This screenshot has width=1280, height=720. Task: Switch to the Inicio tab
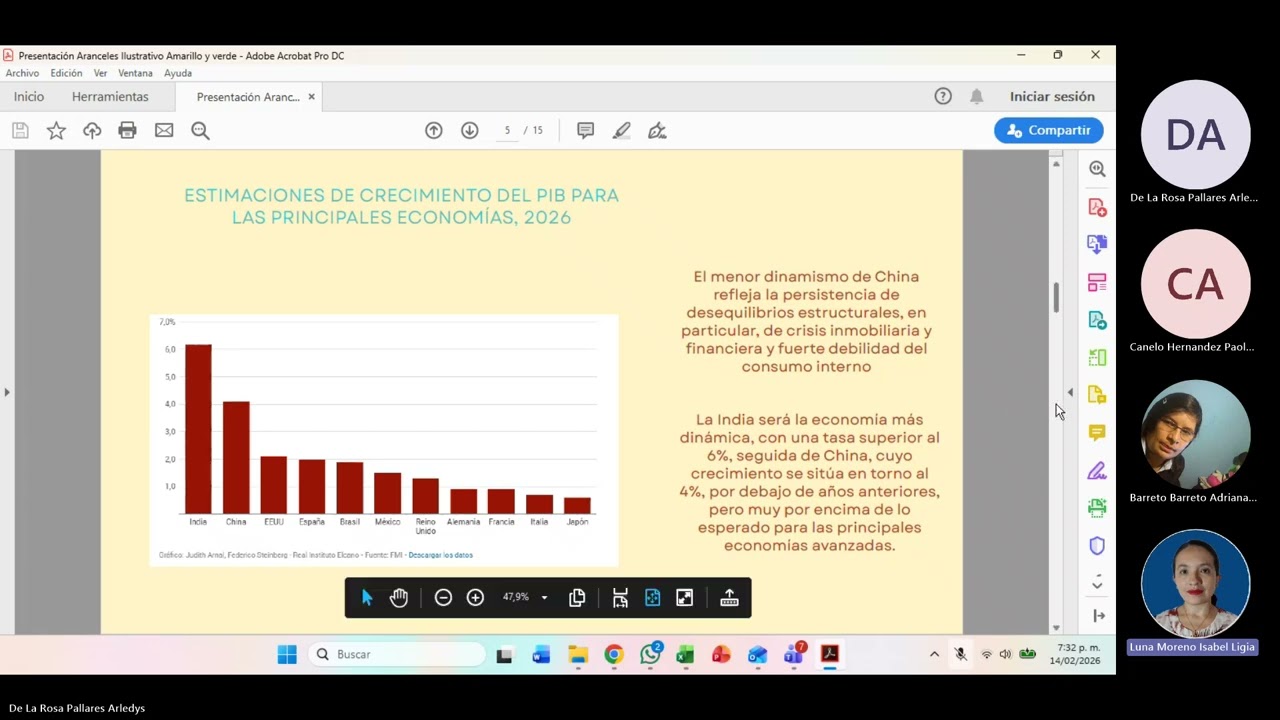[29, 97]
